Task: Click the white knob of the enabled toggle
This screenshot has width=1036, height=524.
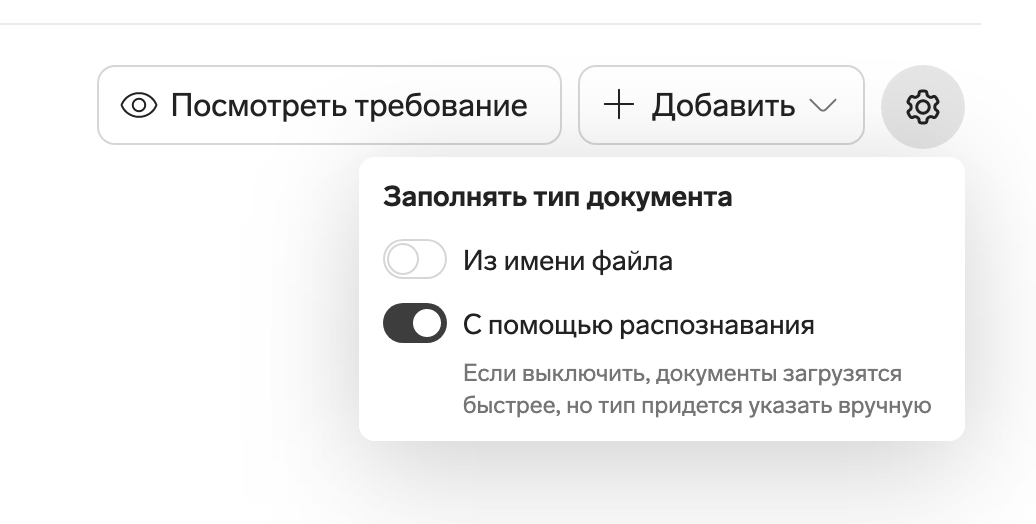Action: pos(428,324)
